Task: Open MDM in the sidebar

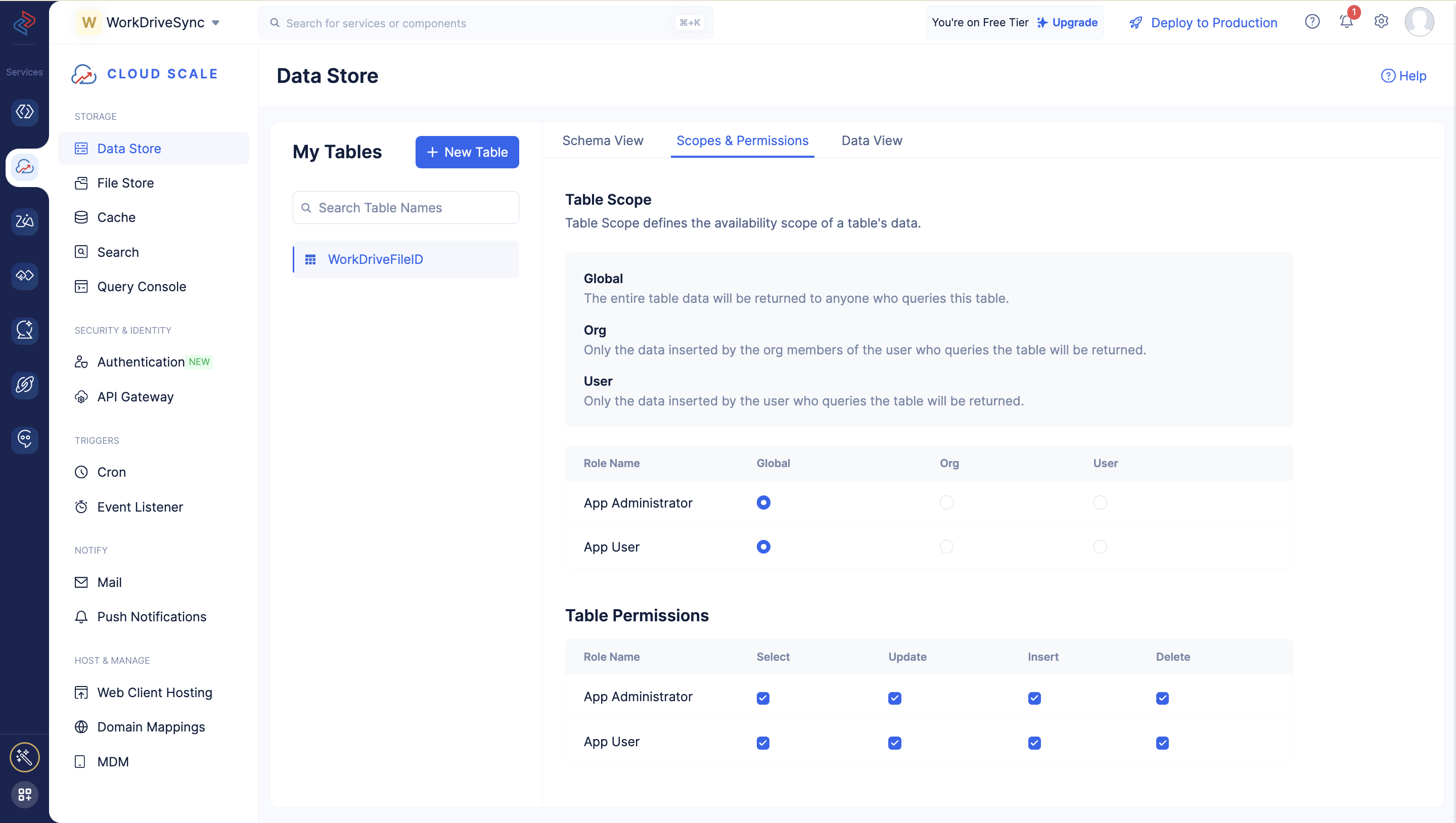Action: pyautogui.click(x=153, y=762)
